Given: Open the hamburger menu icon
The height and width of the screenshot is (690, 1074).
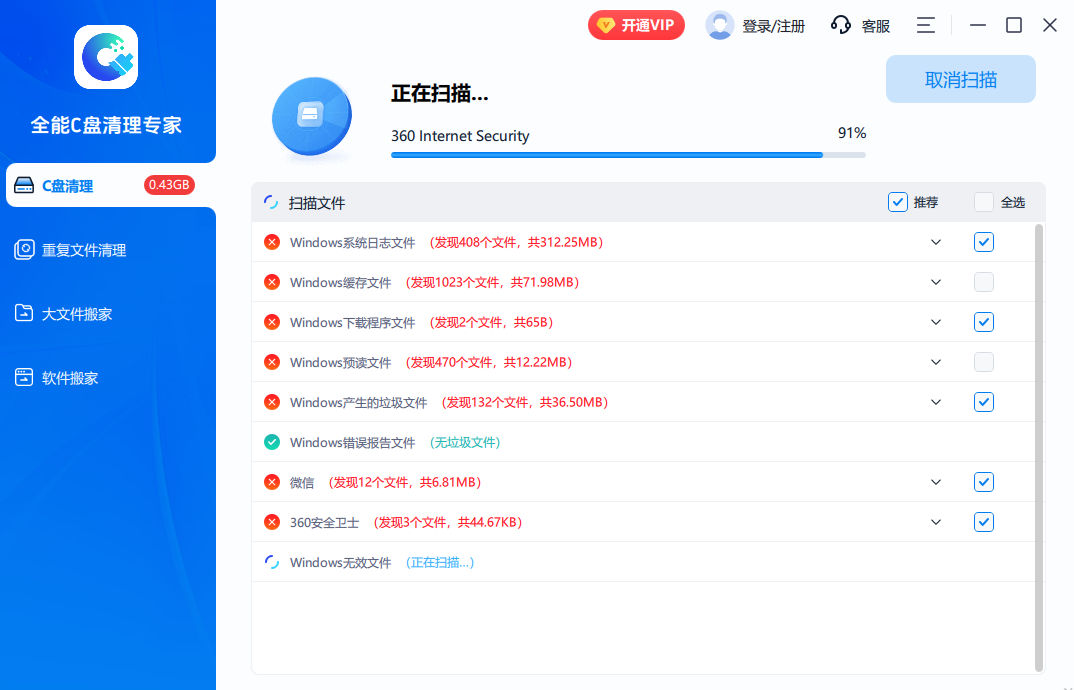Looking at the screenshot, I should [x=925, y=24].
